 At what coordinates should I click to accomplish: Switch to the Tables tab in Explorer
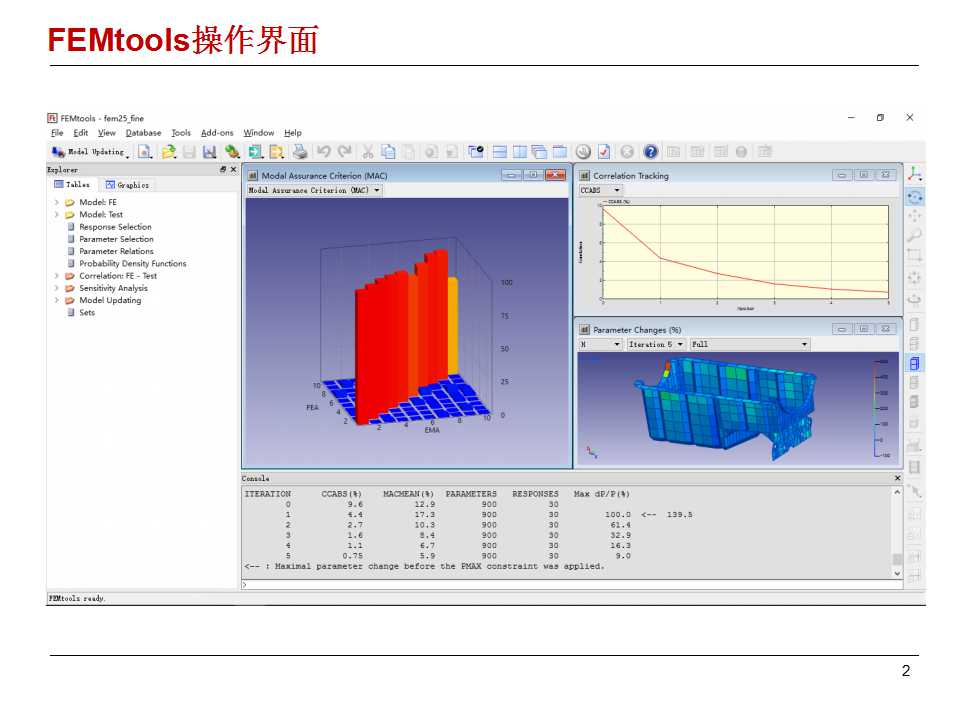(72, 184)
